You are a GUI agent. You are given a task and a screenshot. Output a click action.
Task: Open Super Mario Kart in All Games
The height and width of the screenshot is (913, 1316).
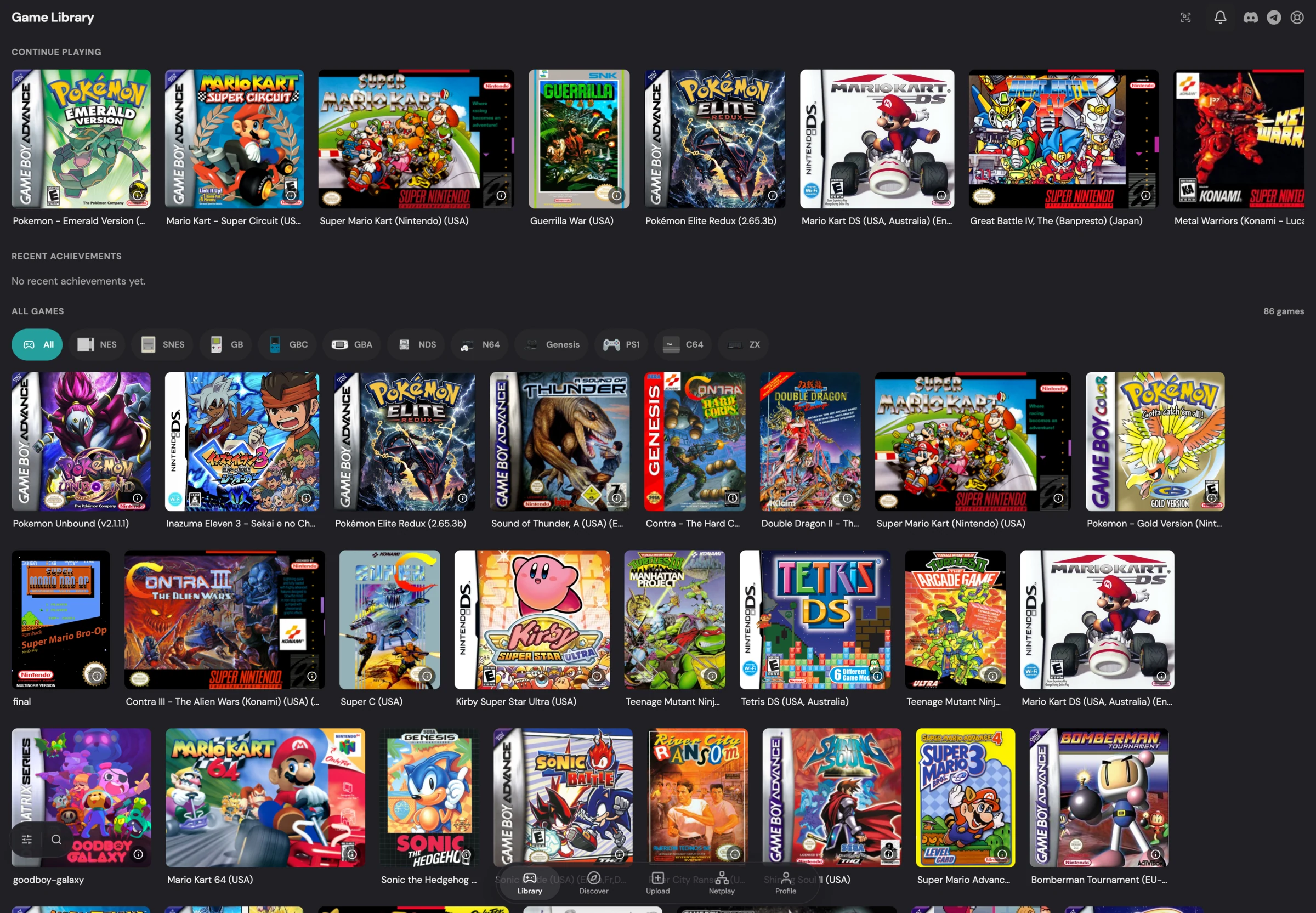(x=973, y=441)
